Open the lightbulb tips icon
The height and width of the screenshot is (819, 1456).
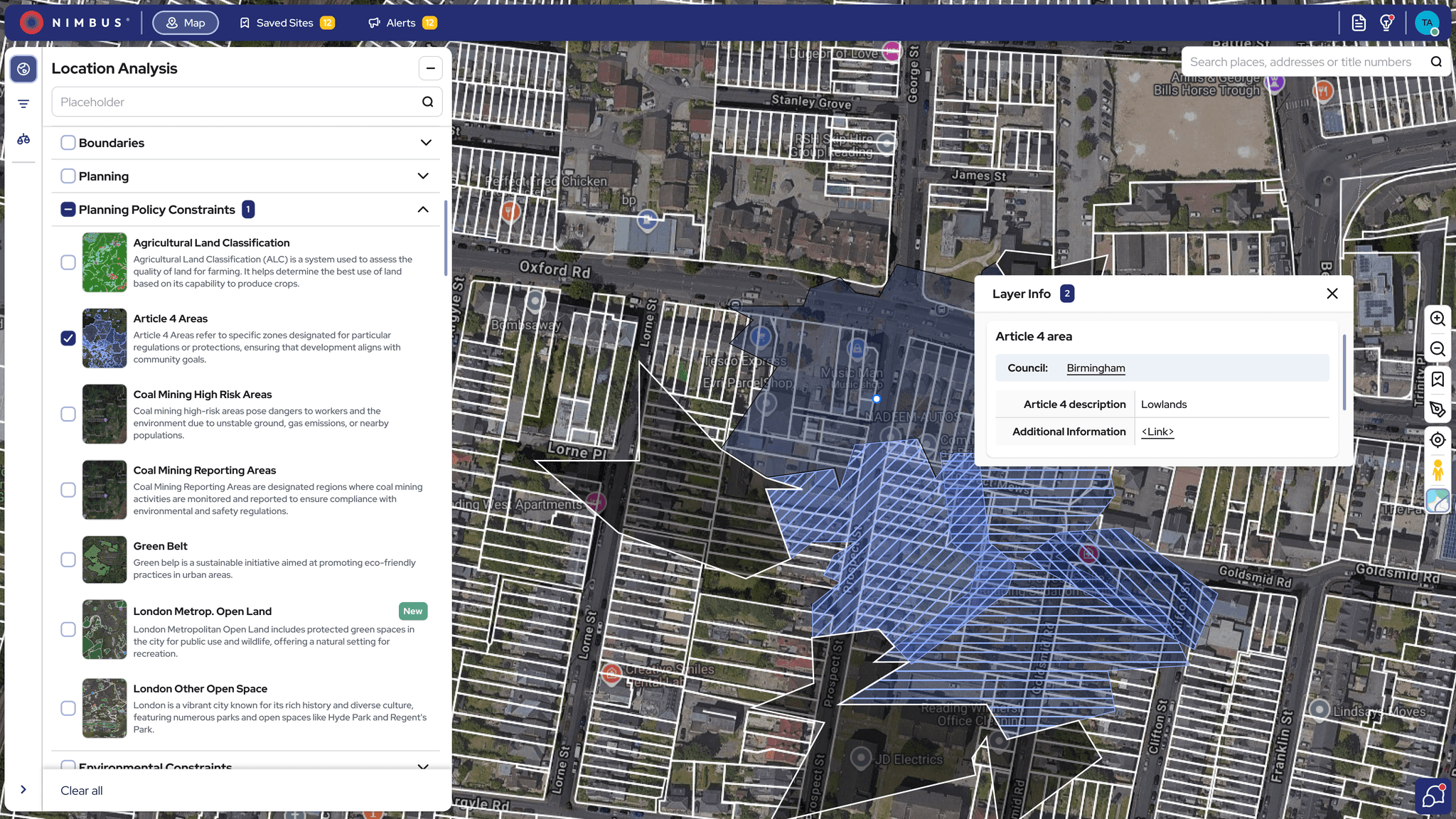1386,23
